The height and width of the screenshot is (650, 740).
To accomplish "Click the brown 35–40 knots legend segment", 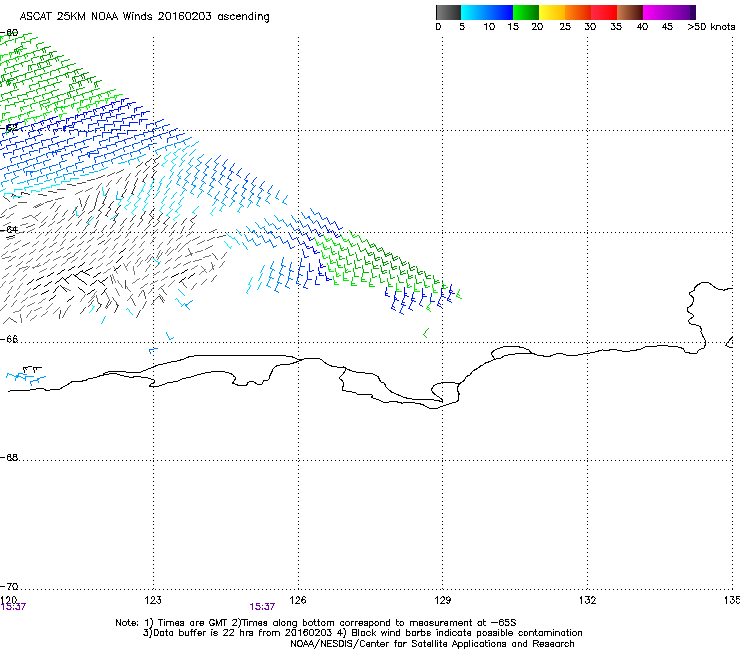I will point(630,12).
